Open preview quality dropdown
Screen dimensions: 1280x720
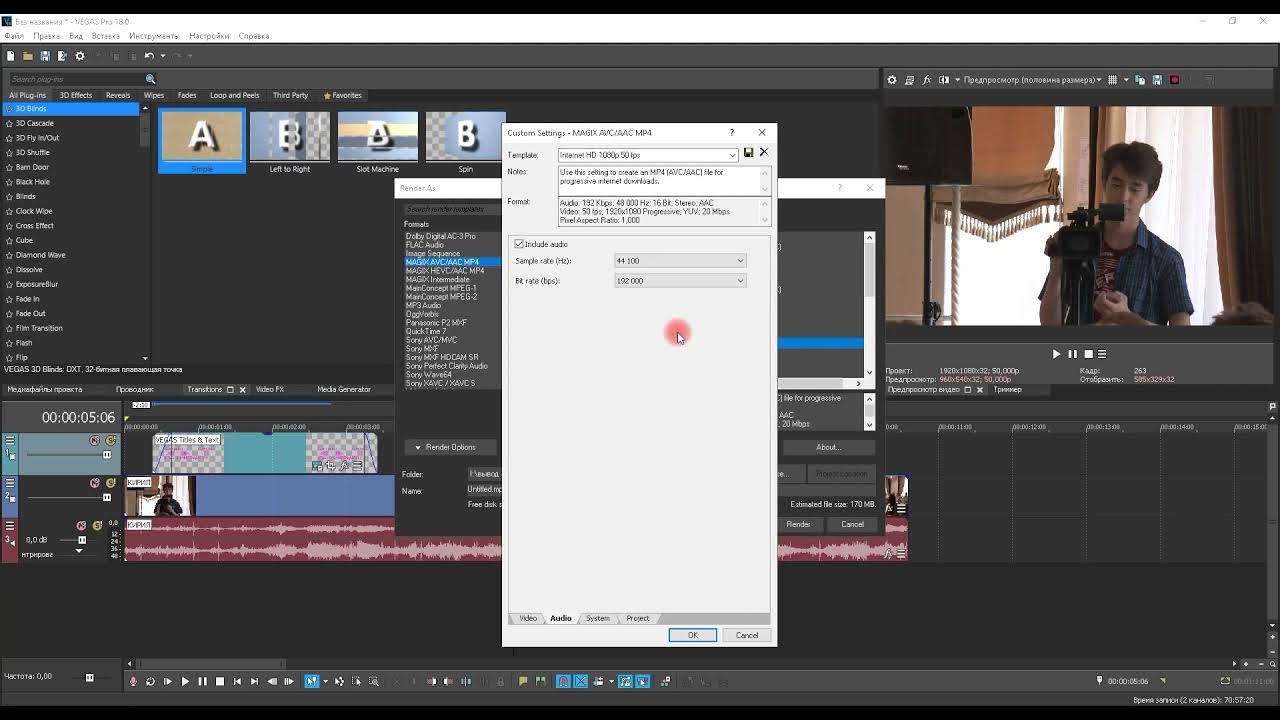click(x=1032, y=80)
